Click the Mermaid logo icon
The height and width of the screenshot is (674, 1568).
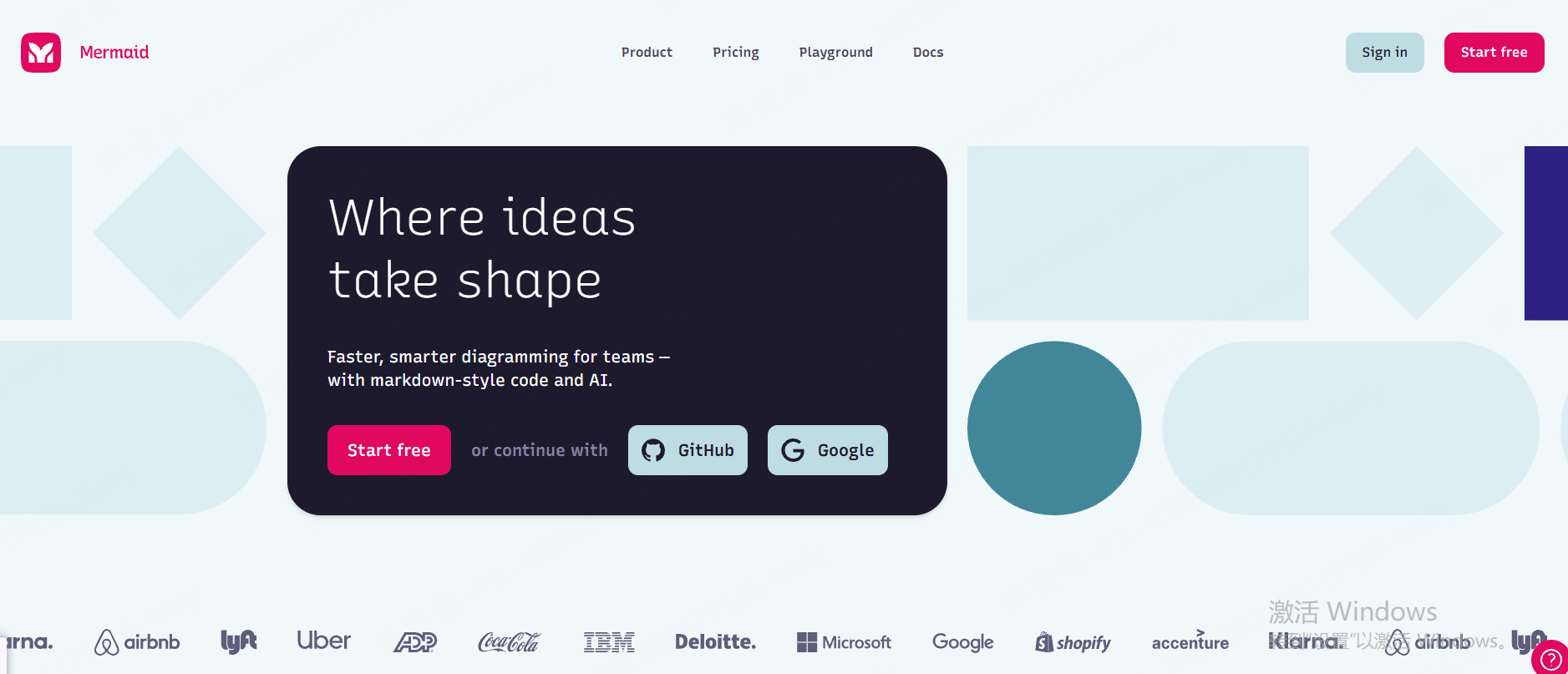[x=41, y=53]
